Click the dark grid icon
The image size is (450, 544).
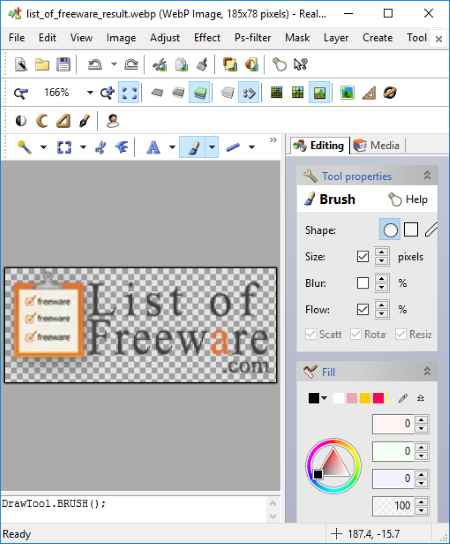[277, 93]
